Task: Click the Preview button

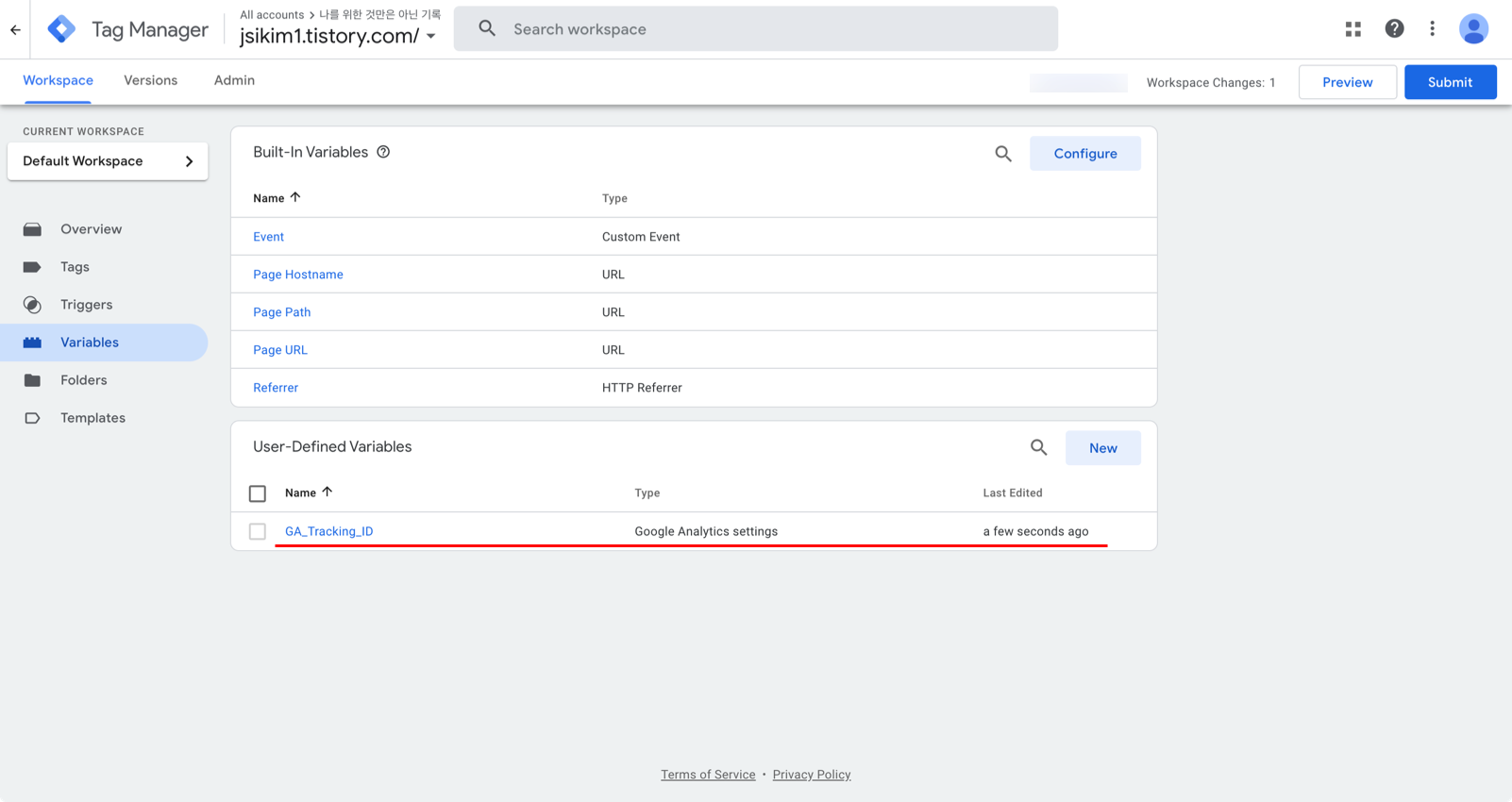Action: point(1347,82)
